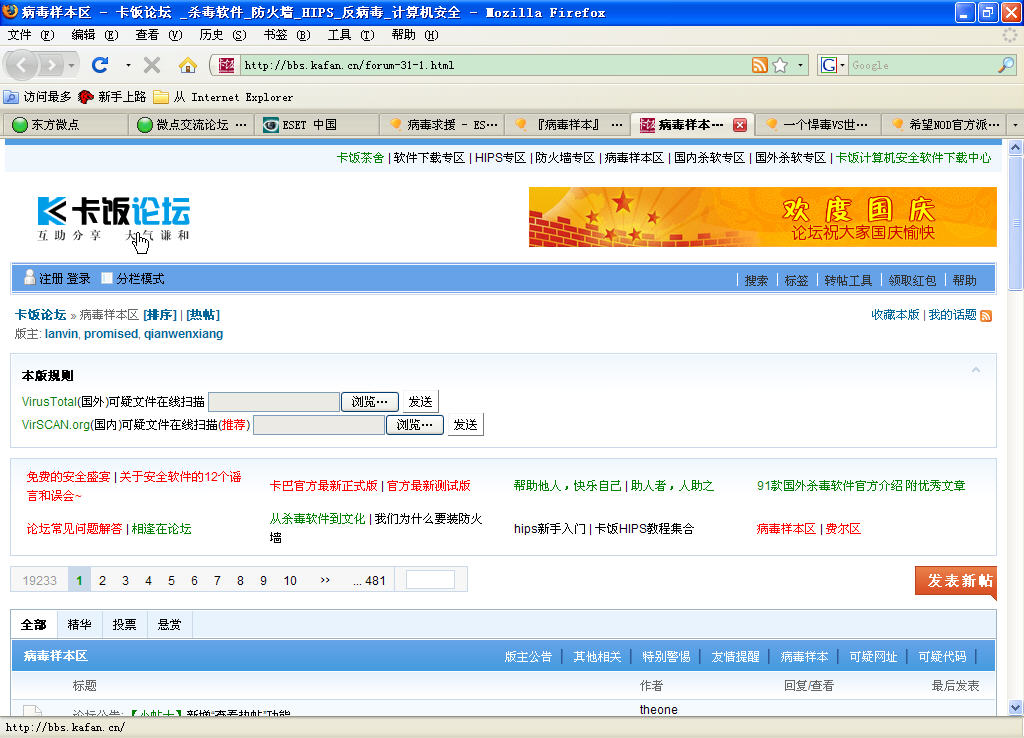The image size is (1024, 738).
Task: Go to page 2 of threads
Action: point(103,581)
